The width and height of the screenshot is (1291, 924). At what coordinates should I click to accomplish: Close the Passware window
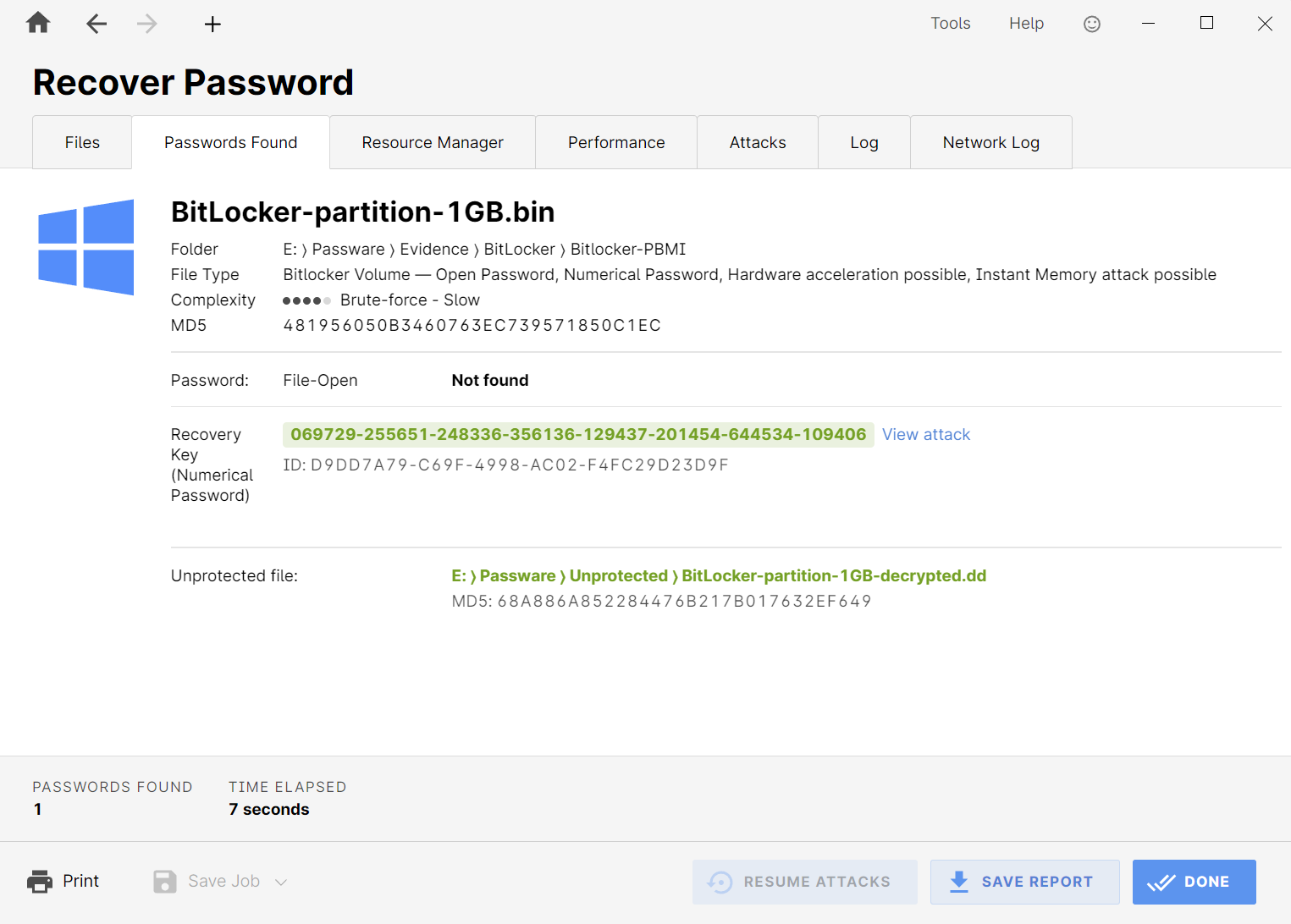tap(1265, 24)
